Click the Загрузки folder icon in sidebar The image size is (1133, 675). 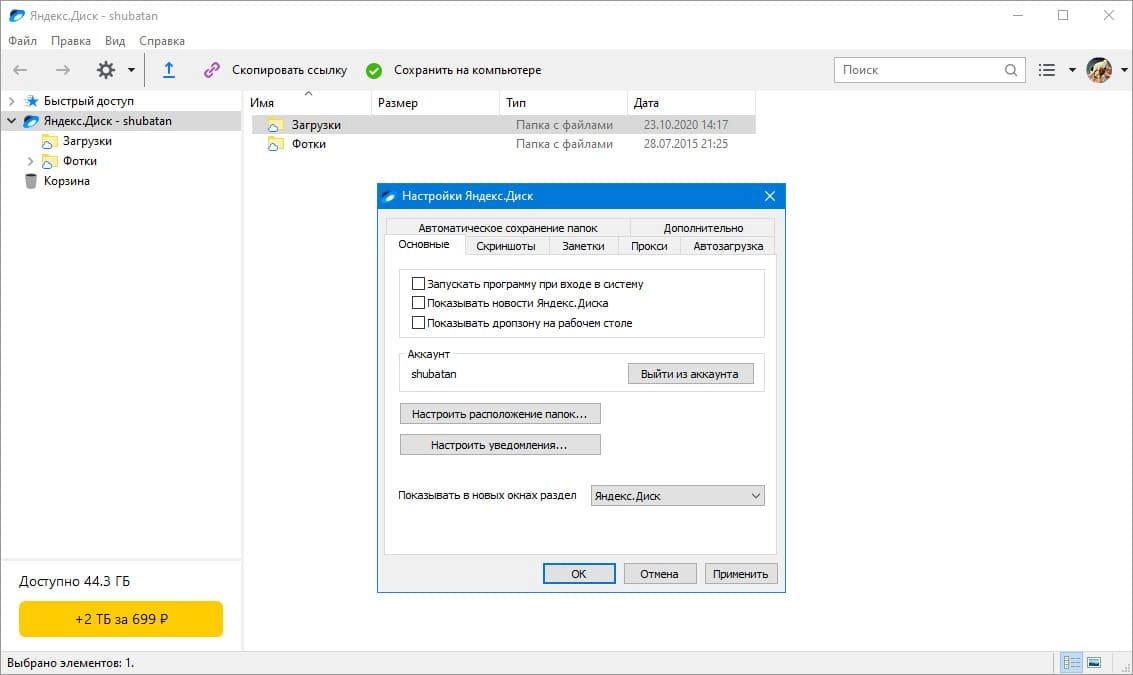click(x=49, y=141)
